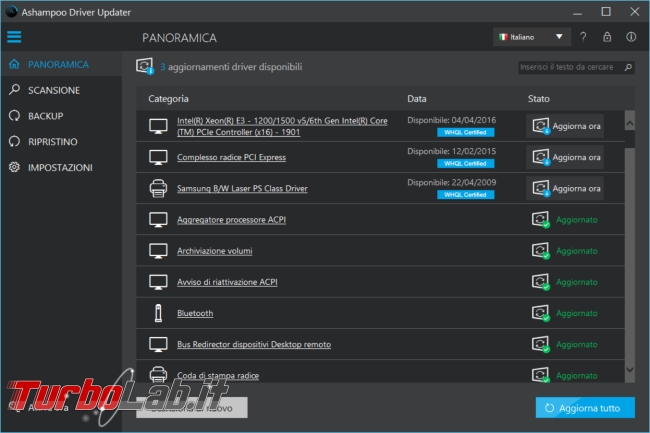This screenshot has width=650, height=433.
Task: Click printer icon for Samsung B/W Laser driver
Action: 158,188
